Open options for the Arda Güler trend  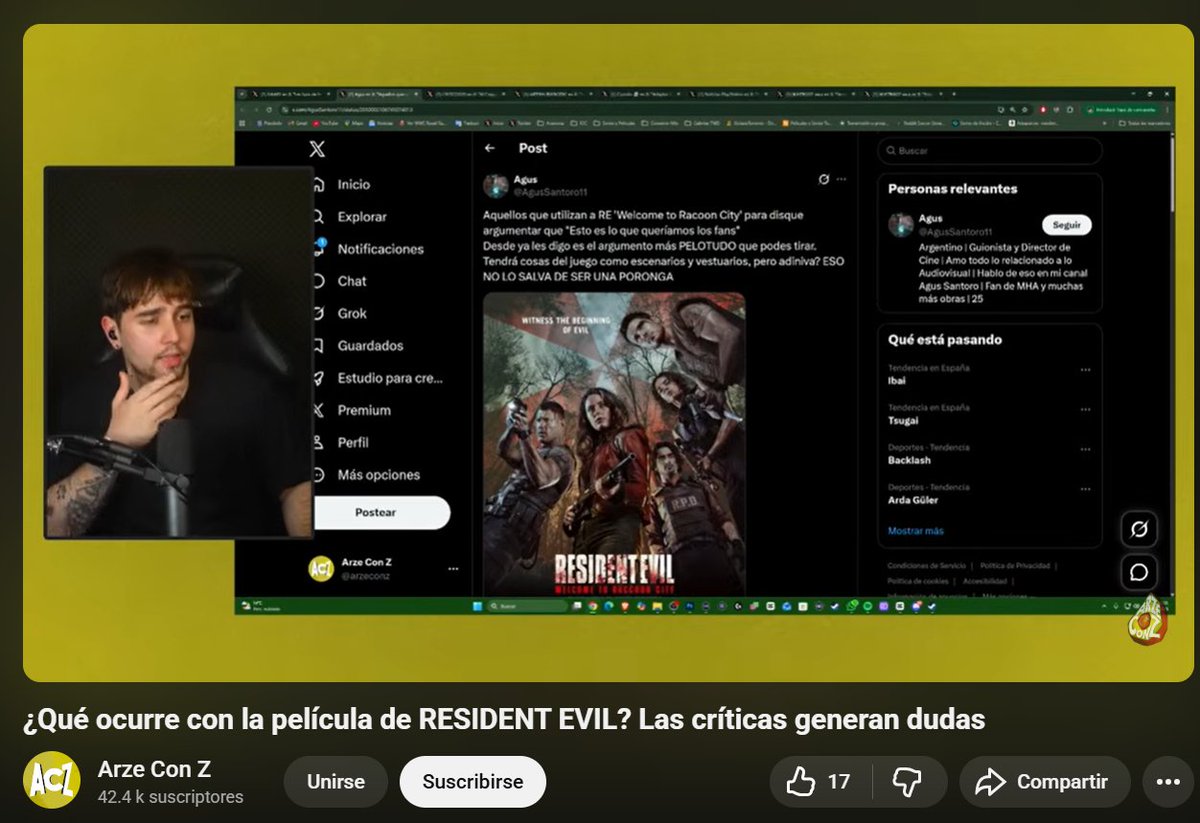(1085, 489)
